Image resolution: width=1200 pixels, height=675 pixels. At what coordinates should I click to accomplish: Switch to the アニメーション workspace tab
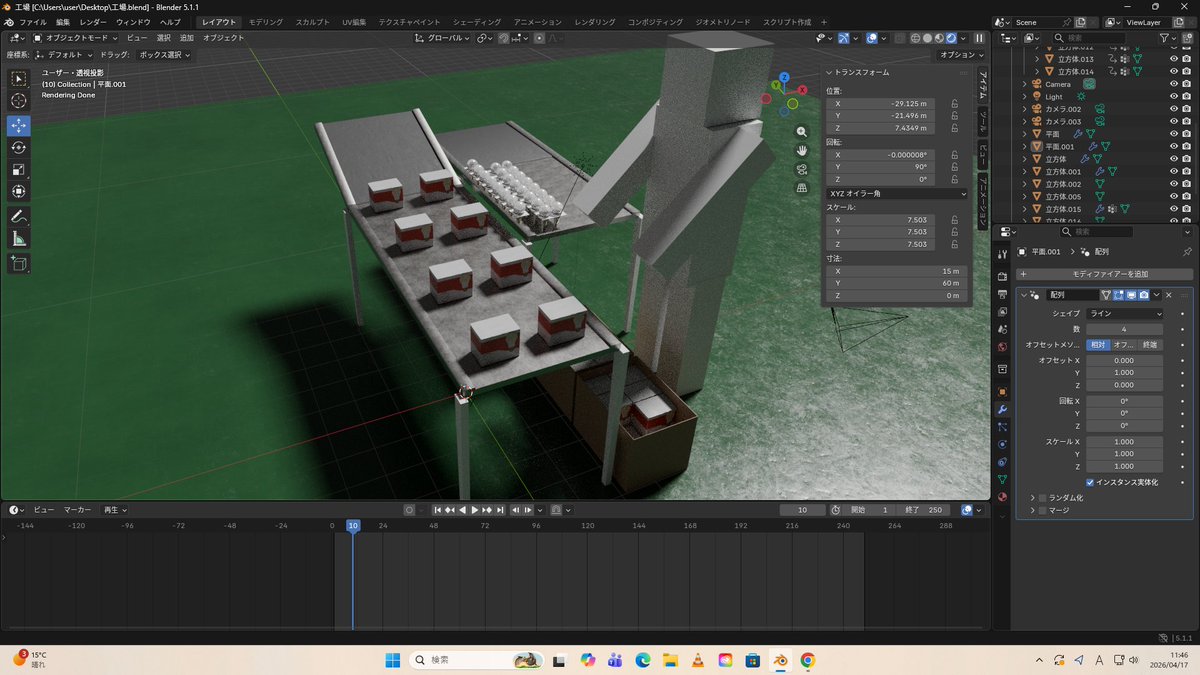click(538, 22)
